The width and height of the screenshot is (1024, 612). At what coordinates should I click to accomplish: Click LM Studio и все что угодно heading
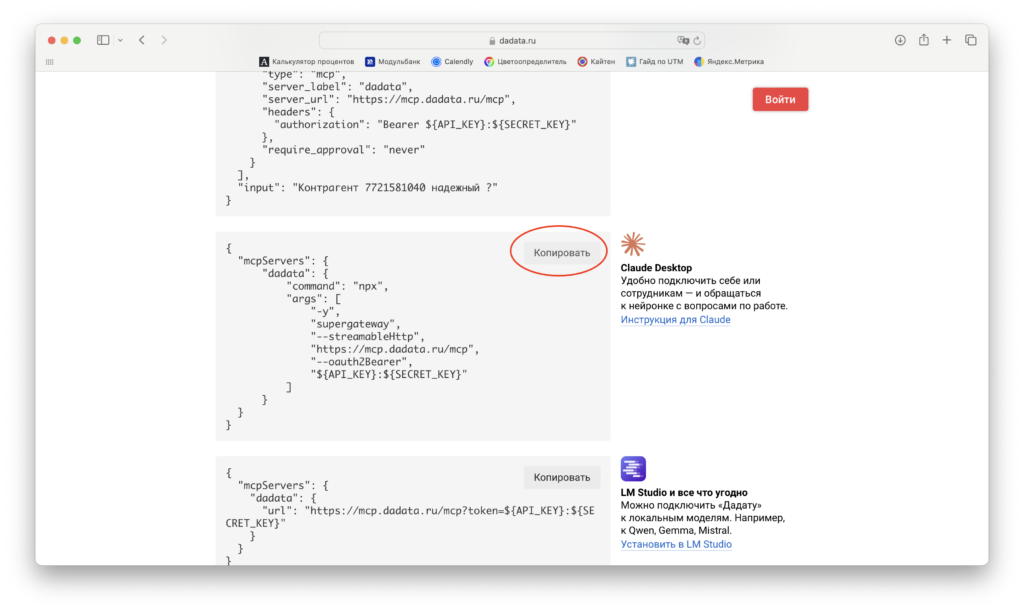(684, 492)
